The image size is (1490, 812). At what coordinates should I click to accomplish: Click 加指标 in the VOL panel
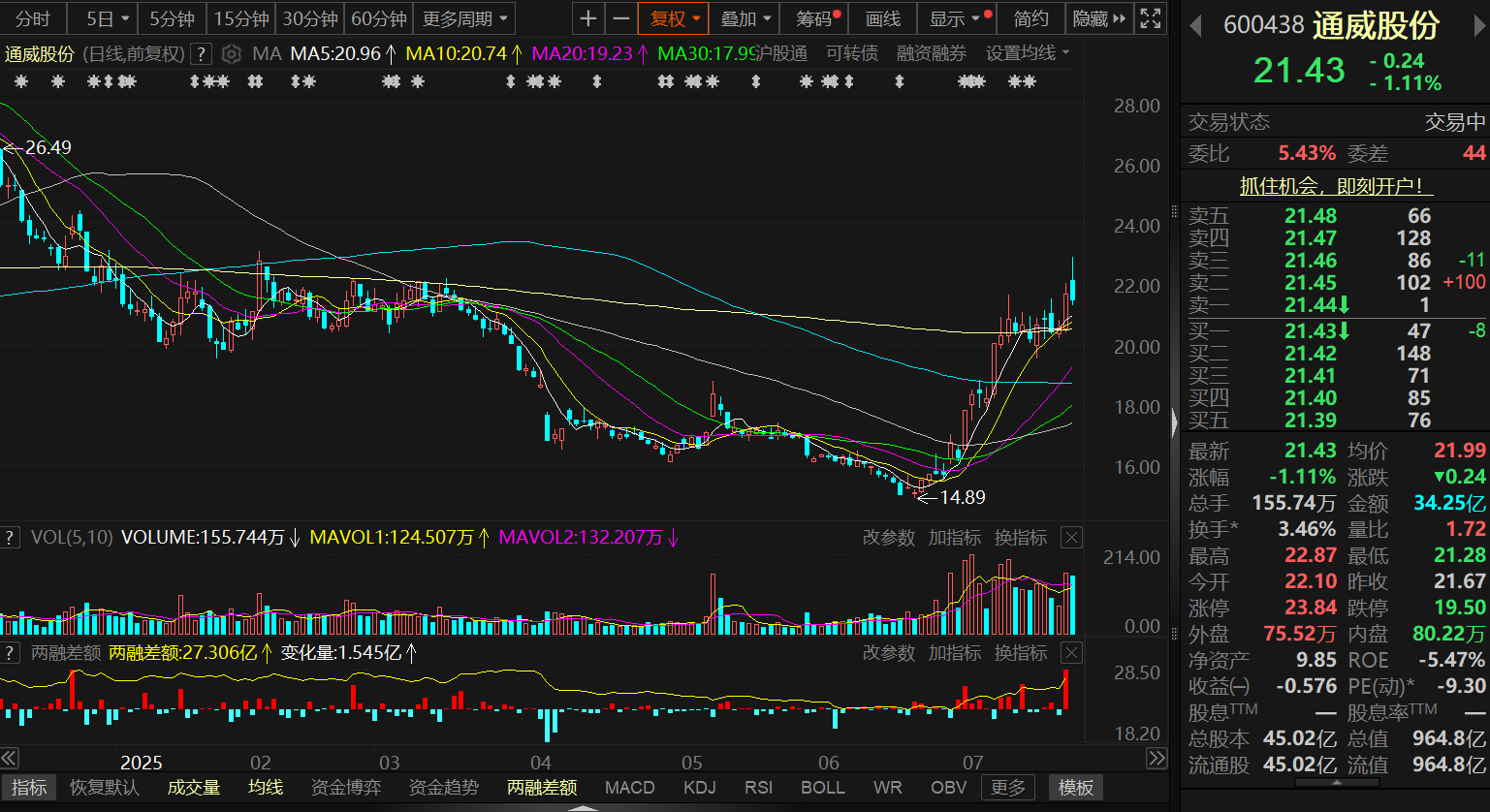[955, 537]
